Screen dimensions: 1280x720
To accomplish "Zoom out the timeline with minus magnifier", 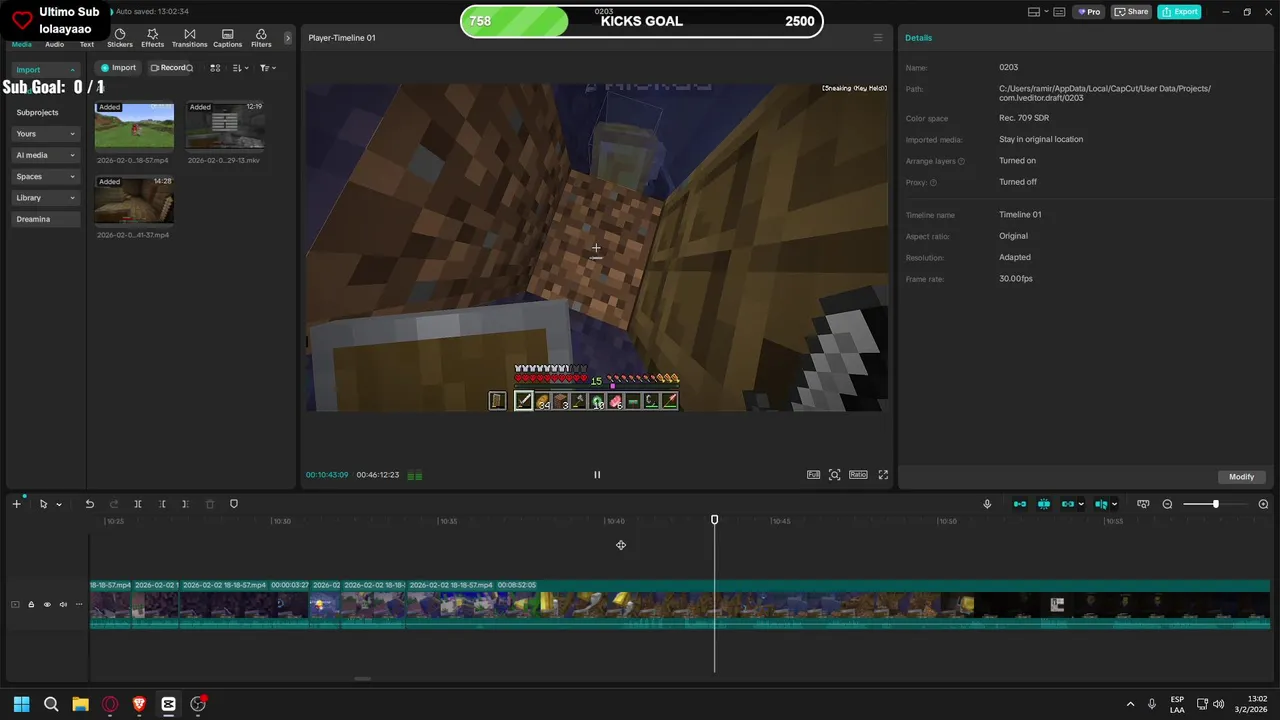I will [1167, 504].
